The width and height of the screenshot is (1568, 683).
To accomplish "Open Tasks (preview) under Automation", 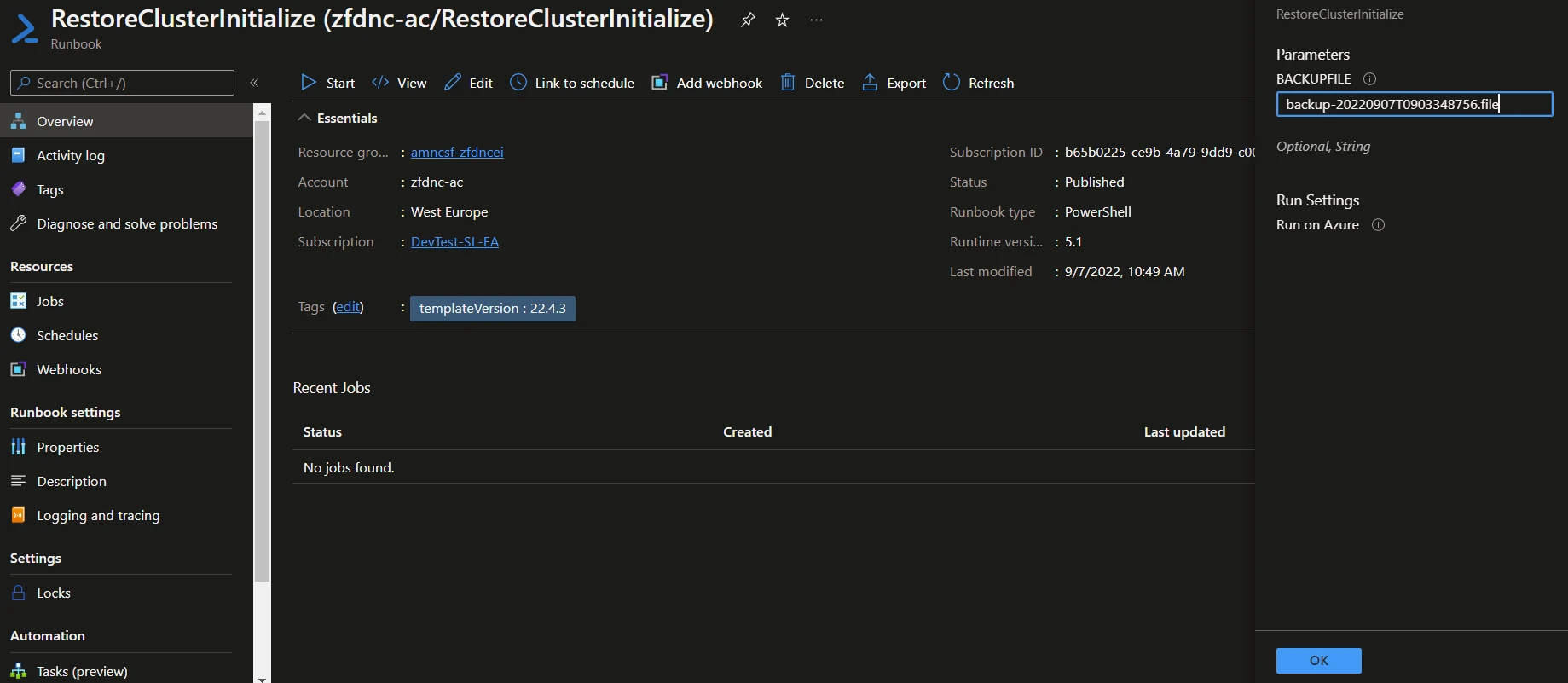I will coord(126,671).
